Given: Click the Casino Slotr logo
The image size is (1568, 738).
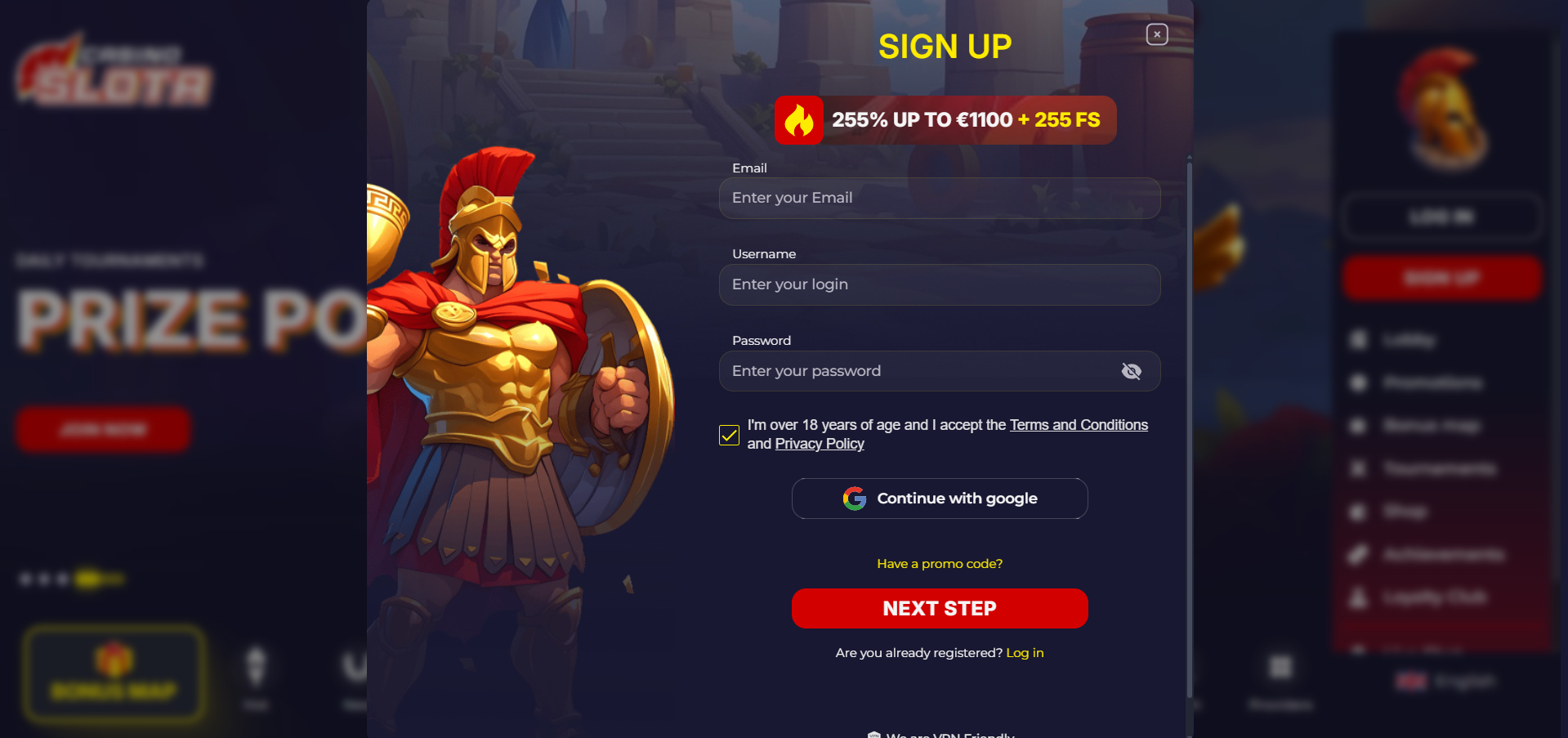Looking at the screenshot, I should point(114,72).
